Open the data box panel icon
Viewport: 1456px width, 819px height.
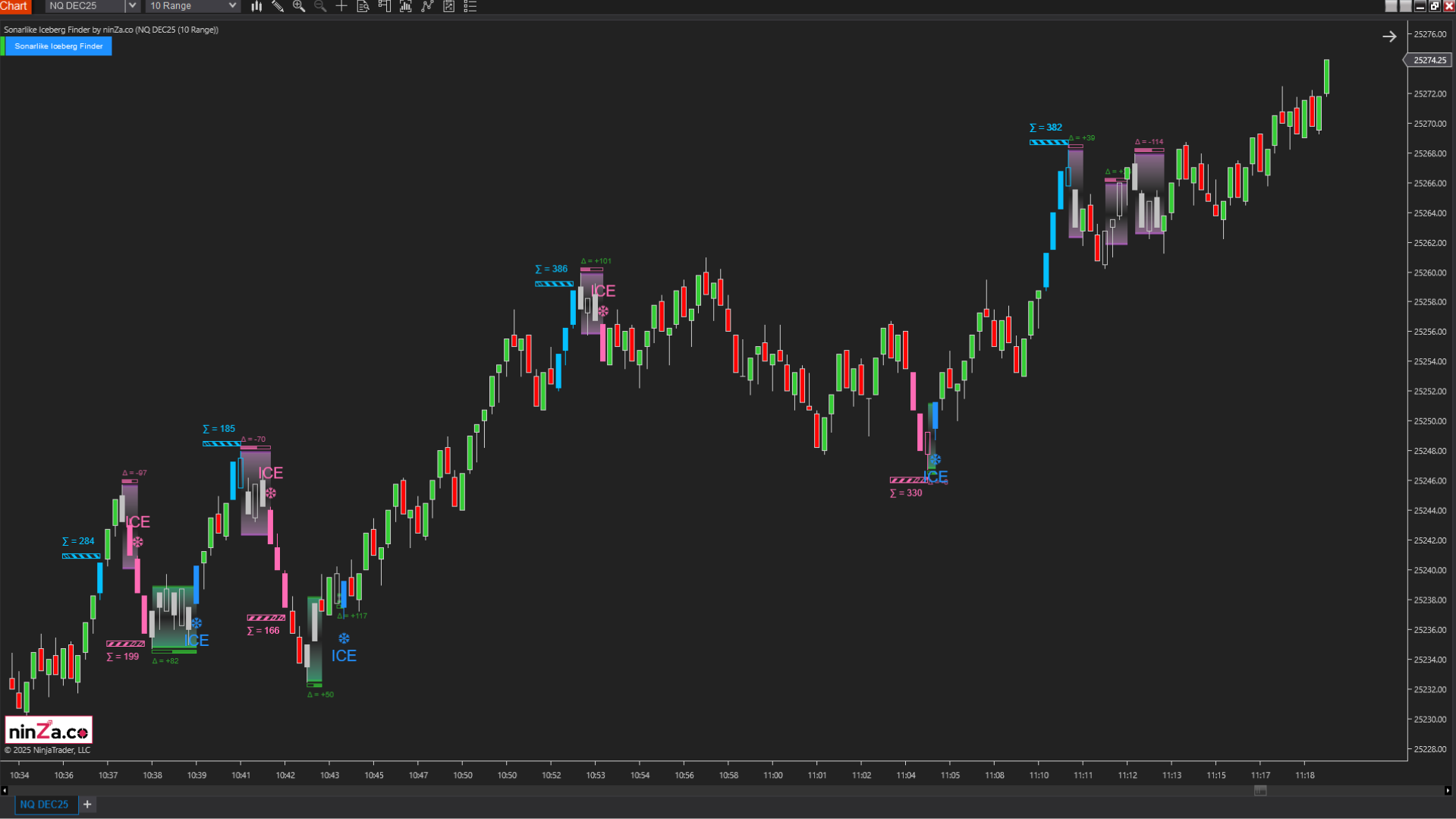(363, 6)
